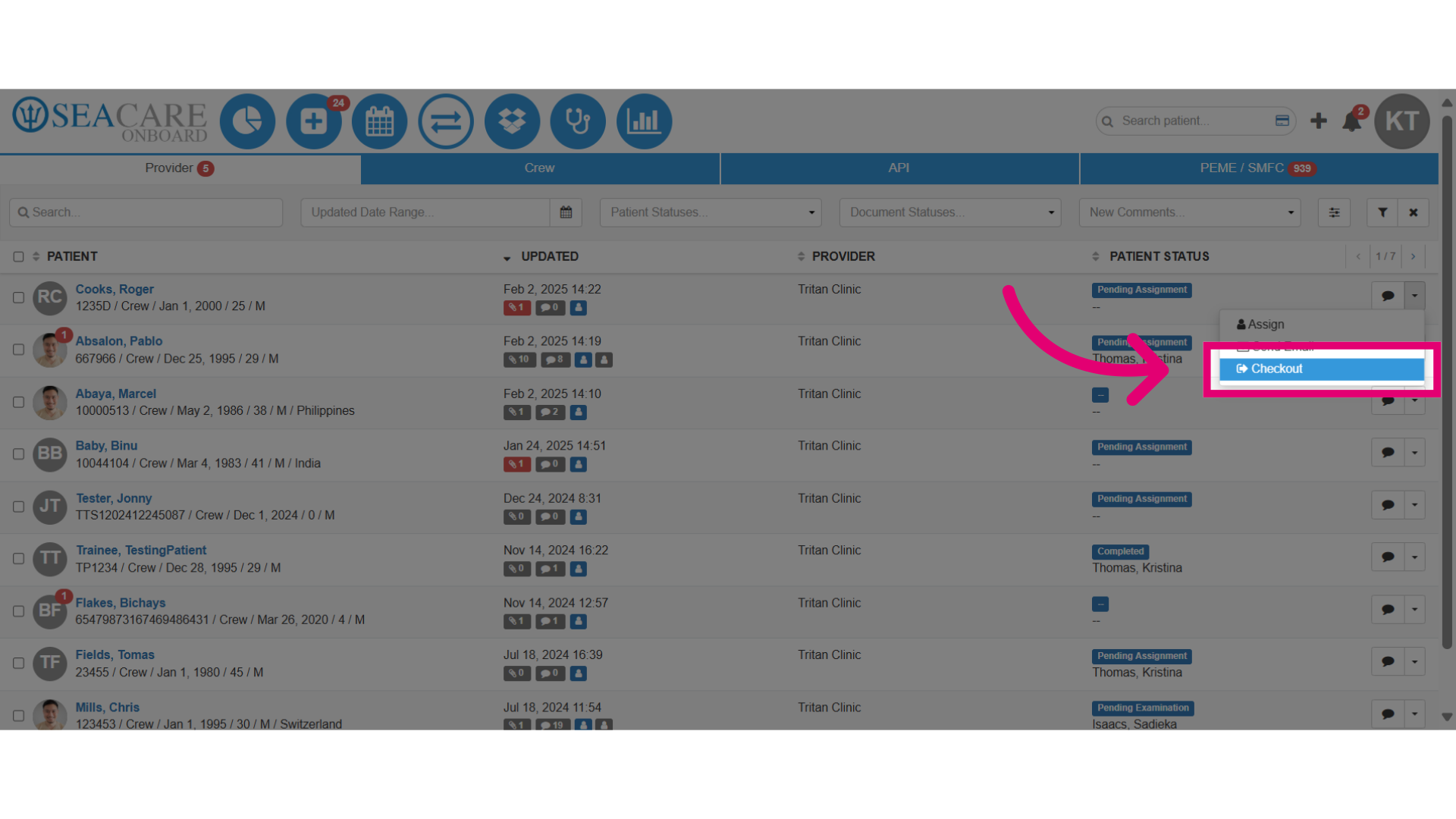Check the box for Flakes, Bichays

[x=18, y=611]
